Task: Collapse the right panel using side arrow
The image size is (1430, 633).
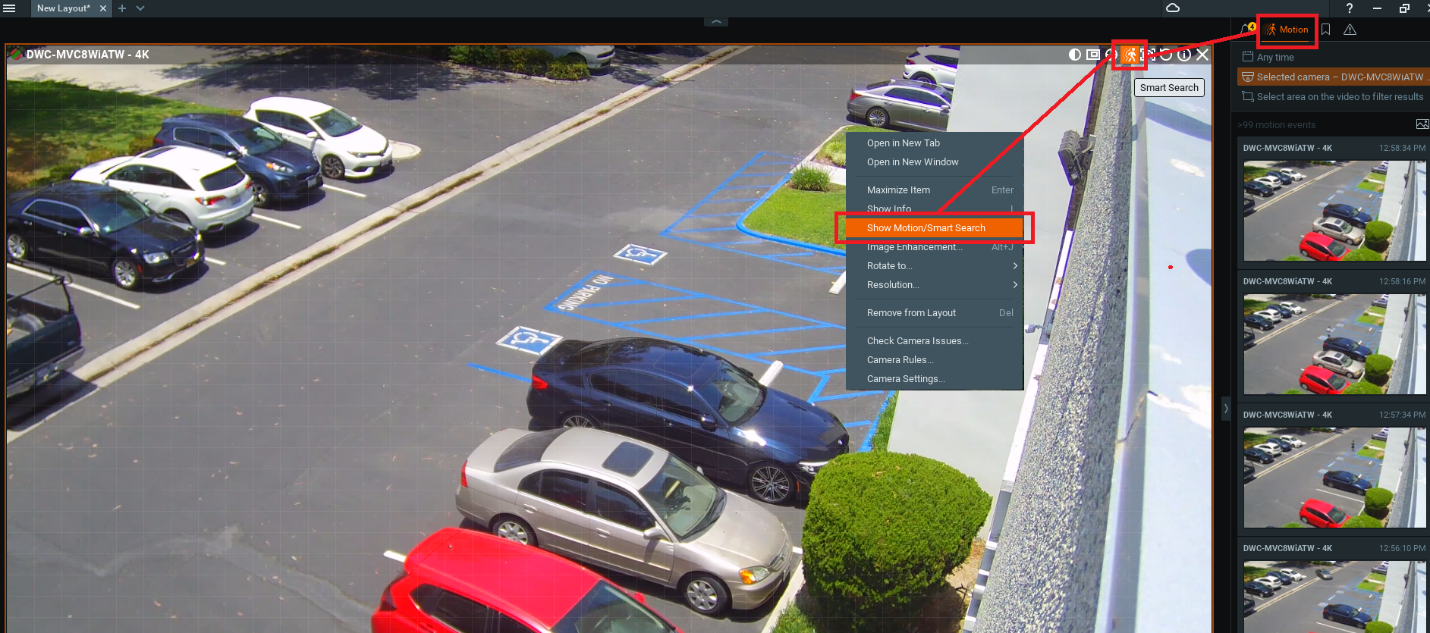Action: click(x=1226, y=408)
